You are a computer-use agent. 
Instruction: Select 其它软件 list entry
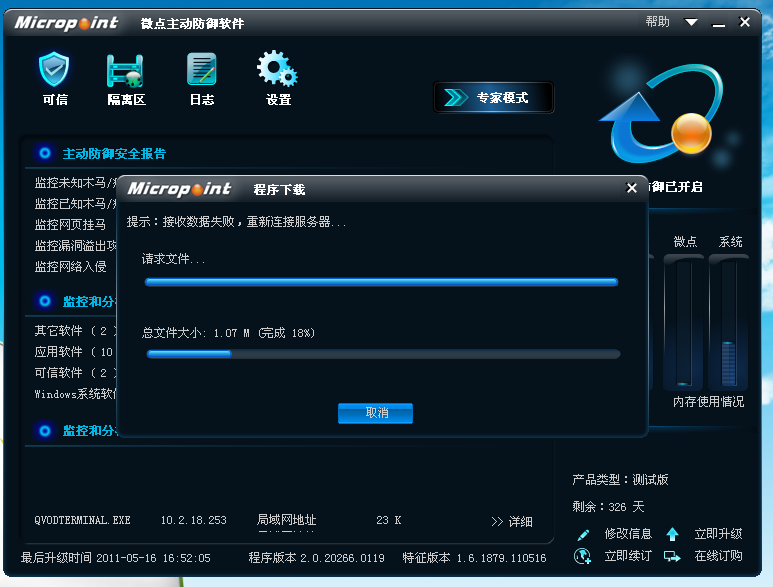[x=75, y=331]
